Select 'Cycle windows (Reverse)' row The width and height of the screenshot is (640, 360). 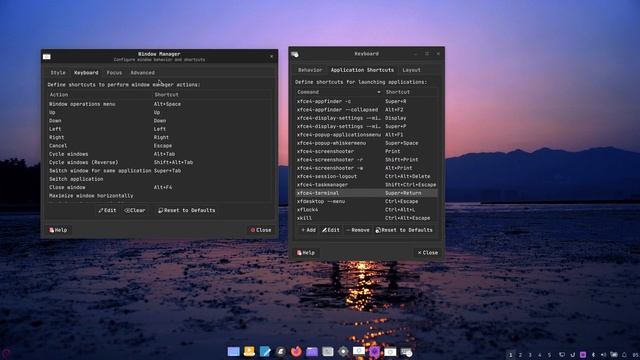pos(160,162)
